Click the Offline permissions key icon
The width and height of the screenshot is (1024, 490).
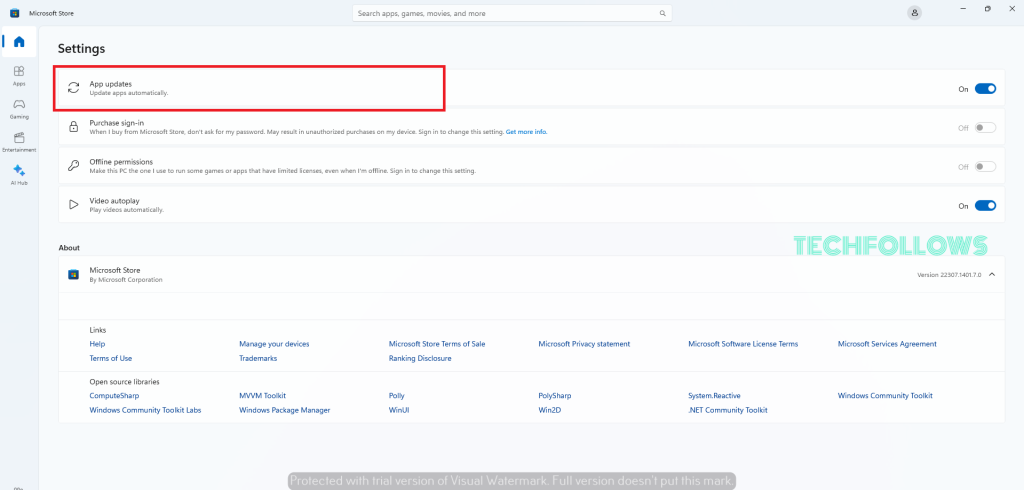(x=74, y=166)
